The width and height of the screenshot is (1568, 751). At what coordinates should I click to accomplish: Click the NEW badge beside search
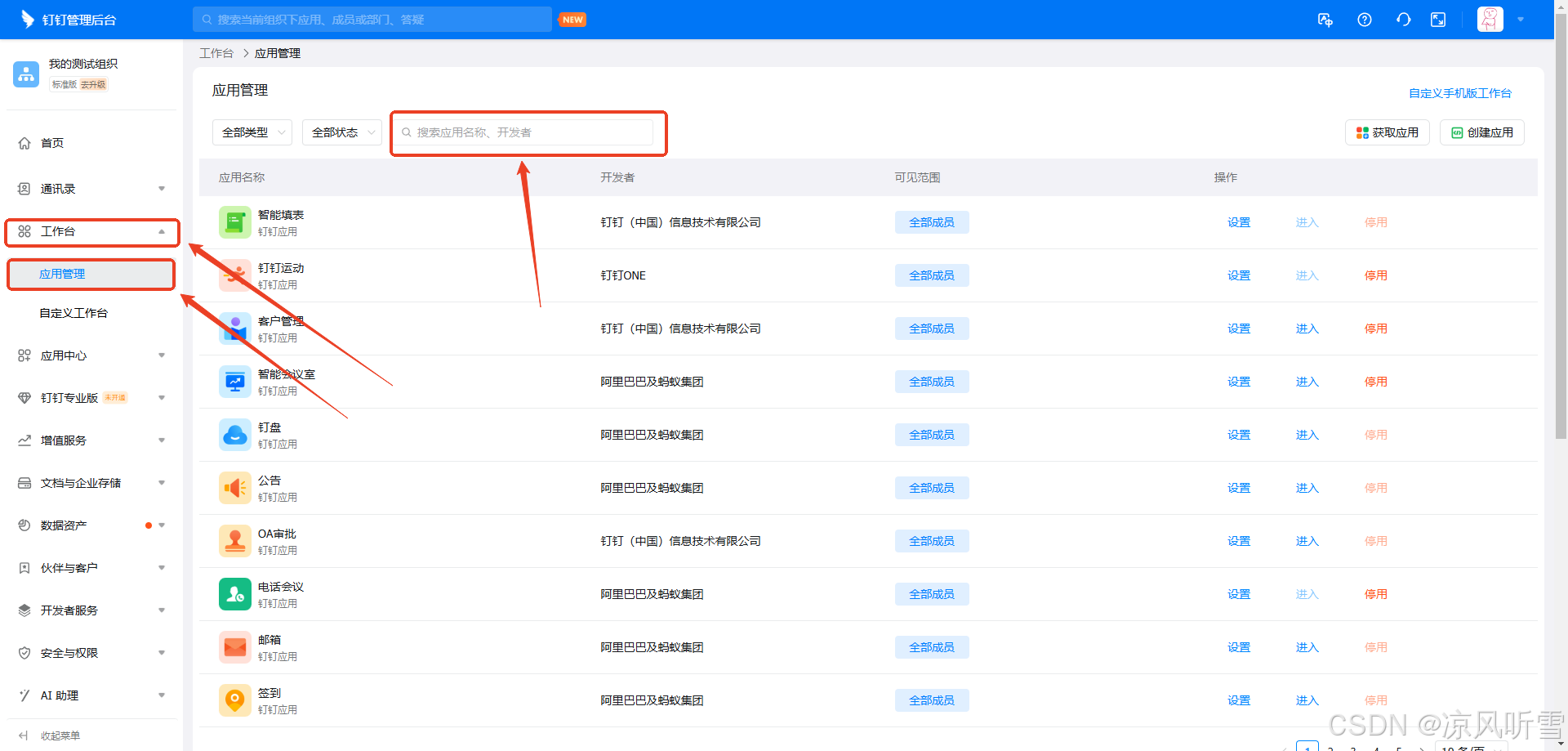[x=573, y=20]
